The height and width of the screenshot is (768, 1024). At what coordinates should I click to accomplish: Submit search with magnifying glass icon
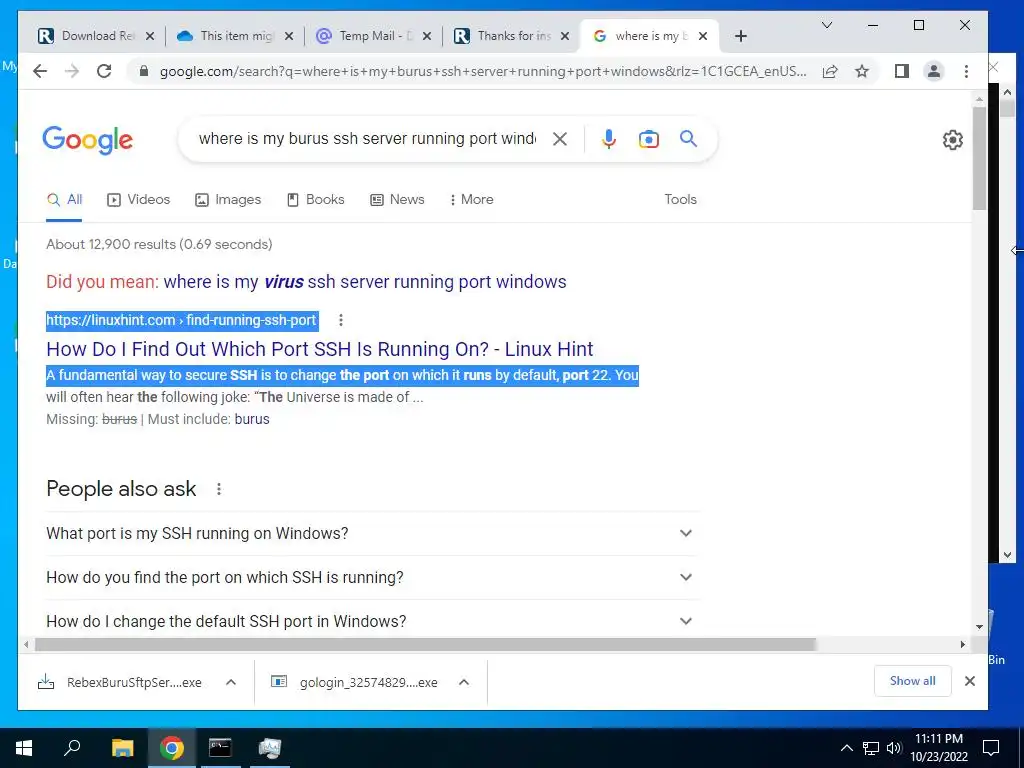pos(688,138)
